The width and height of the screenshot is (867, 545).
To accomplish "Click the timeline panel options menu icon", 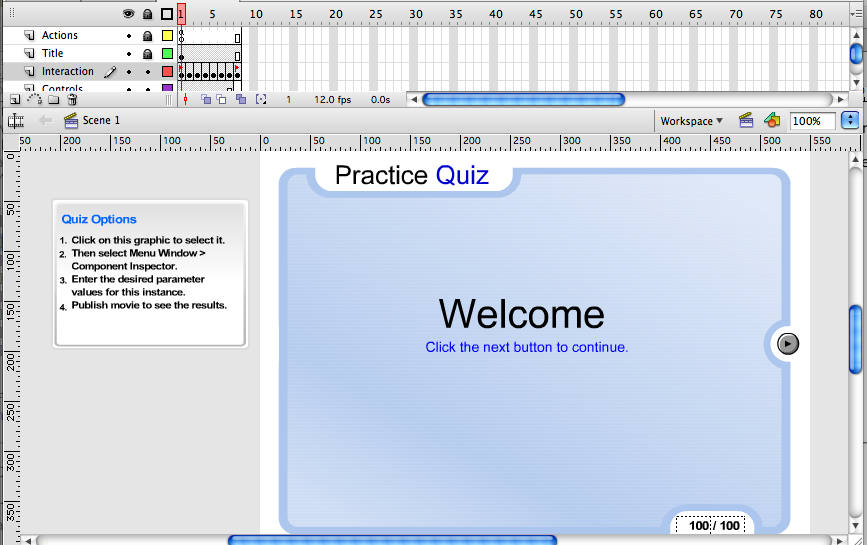I will 858,13.
